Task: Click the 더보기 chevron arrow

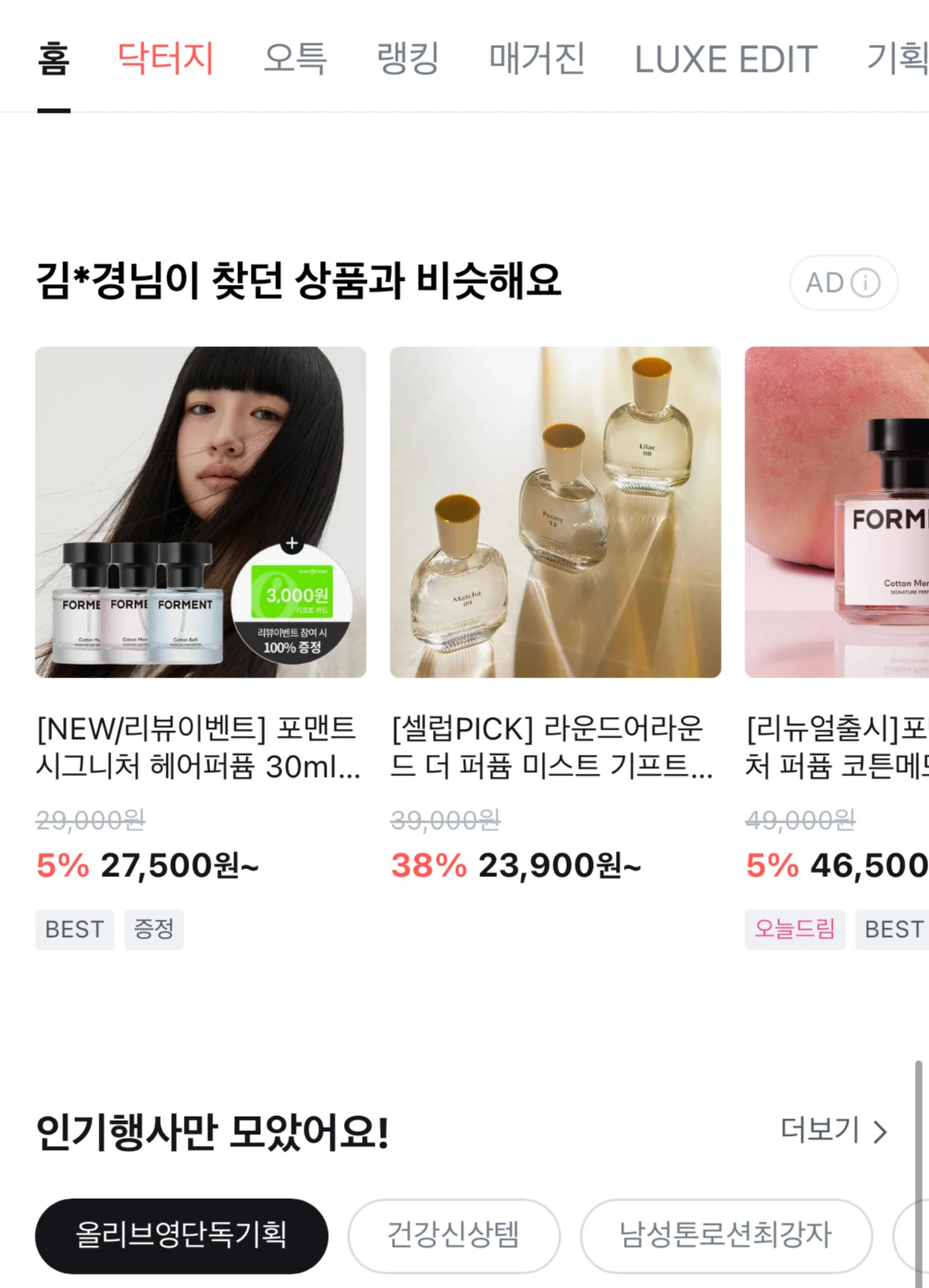Action: 881,1132
